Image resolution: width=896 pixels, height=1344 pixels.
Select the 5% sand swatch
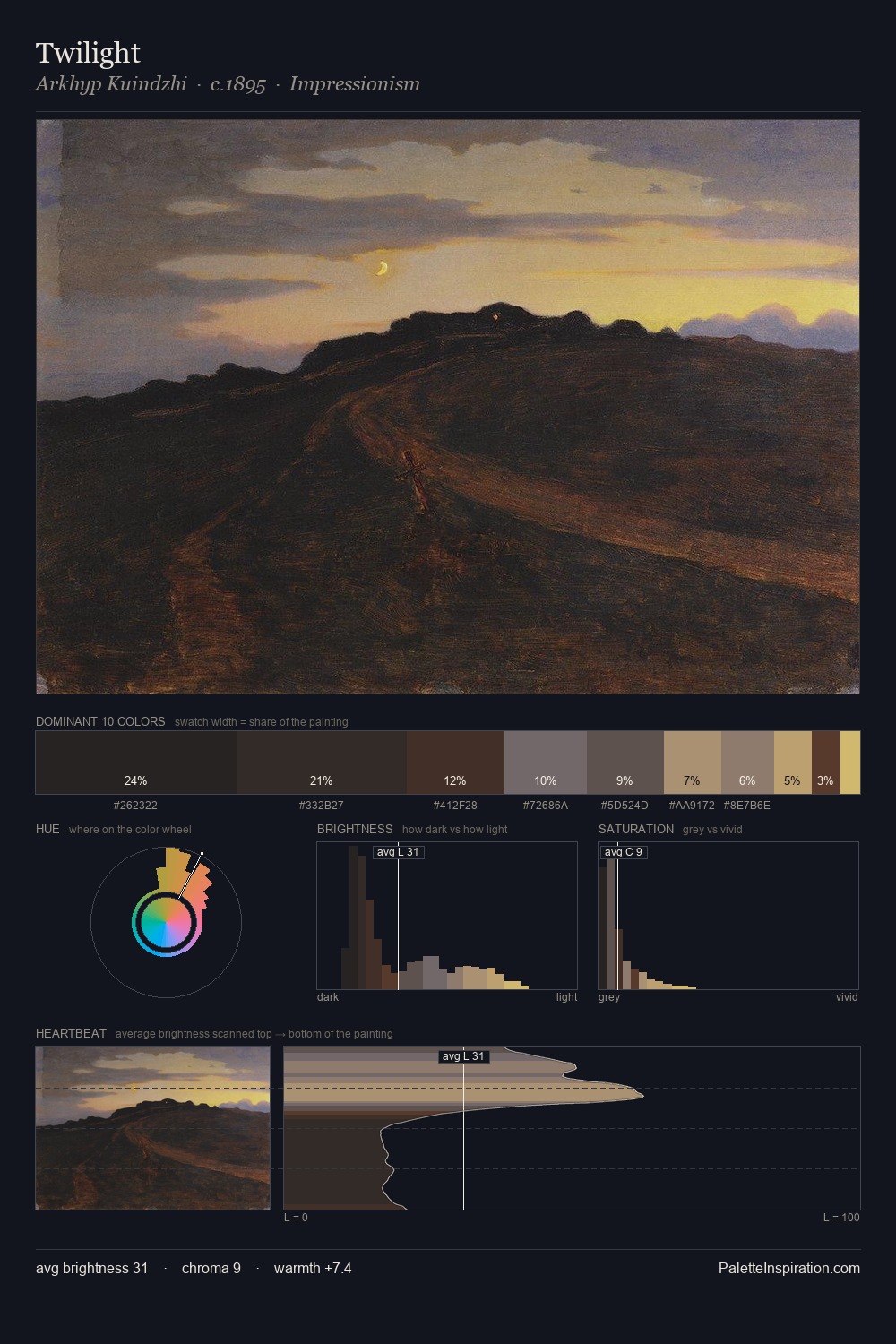(x=793, y=762)
